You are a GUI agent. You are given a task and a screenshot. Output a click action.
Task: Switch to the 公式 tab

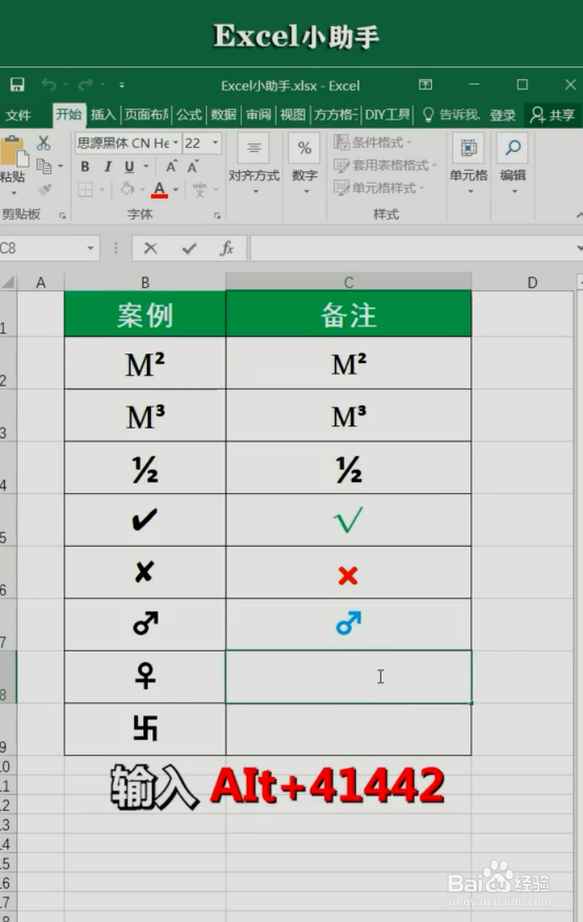click(189, 114)
